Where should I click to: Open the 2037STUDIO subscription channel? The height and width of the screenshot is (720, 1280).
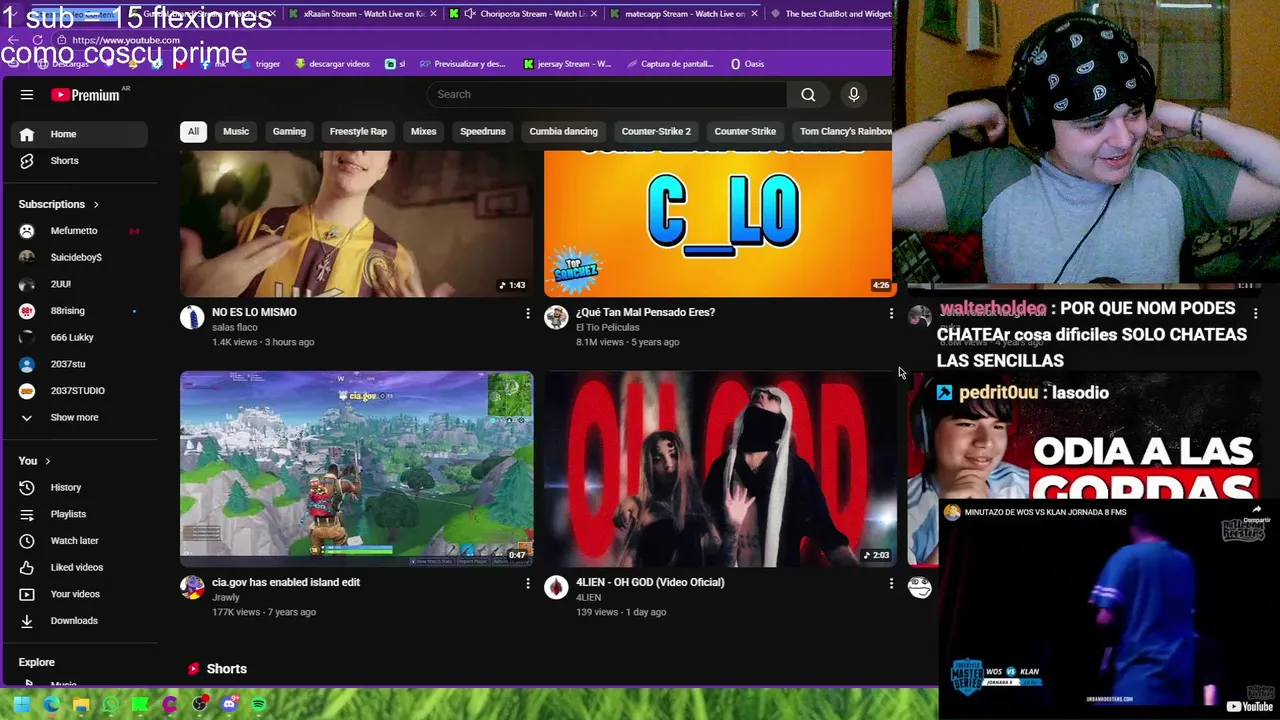[x=78, y=391]
